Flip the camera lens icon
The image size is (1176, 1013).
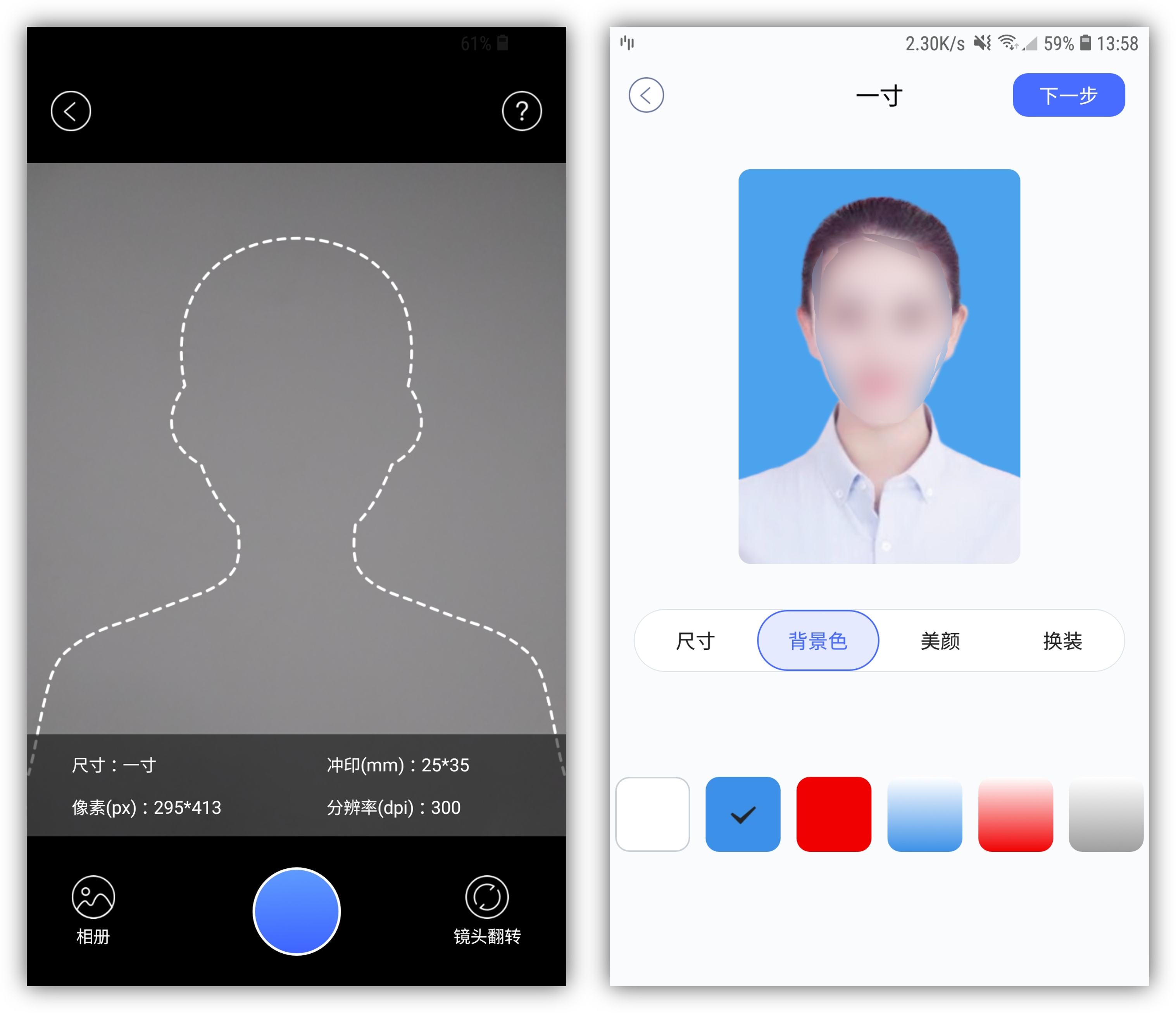click(486, 898)
